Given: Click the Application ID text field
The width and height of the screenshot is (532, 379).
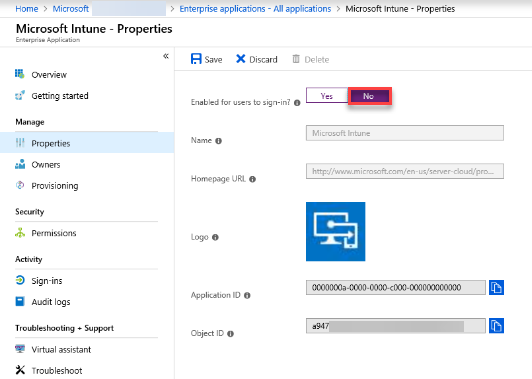Looking at the screenshot, I should coord(396,287).
